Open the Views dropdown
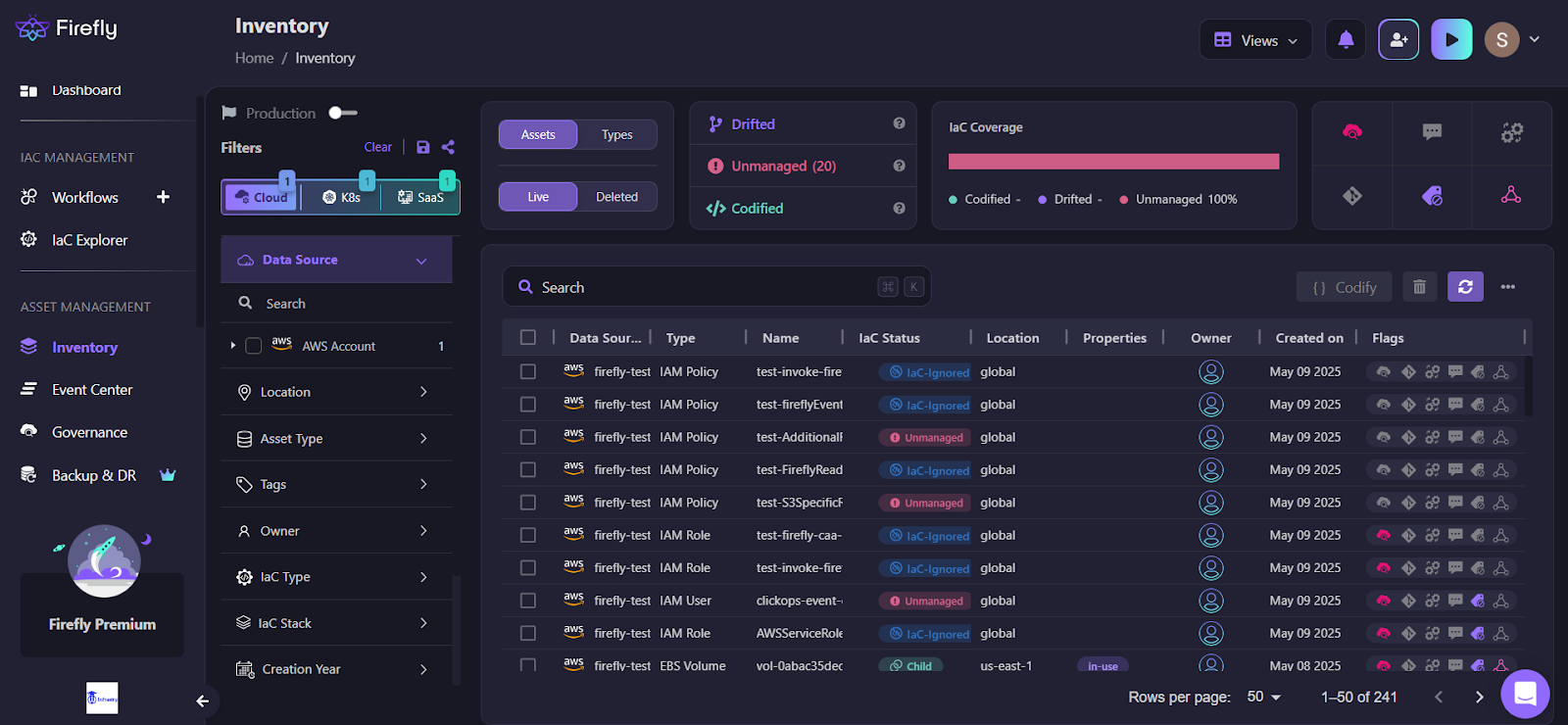Viewport: 1568px width, 725px height. click(1255, 40)
